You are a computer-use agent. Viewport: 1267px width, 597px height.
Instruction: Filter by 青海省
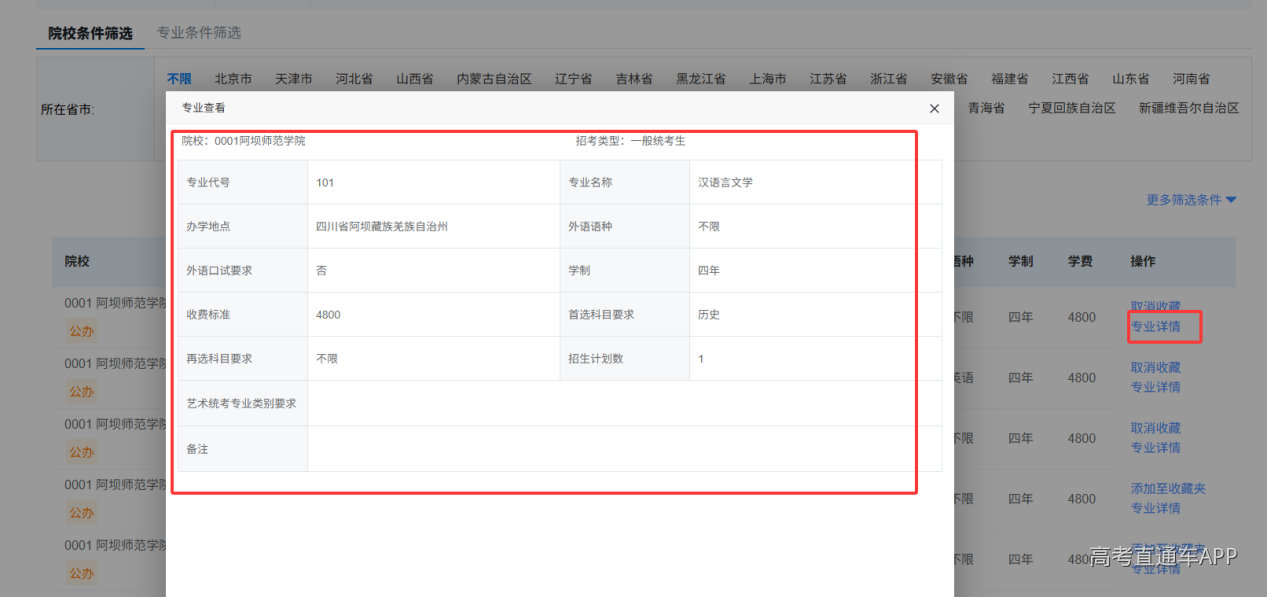click(986, 108)
